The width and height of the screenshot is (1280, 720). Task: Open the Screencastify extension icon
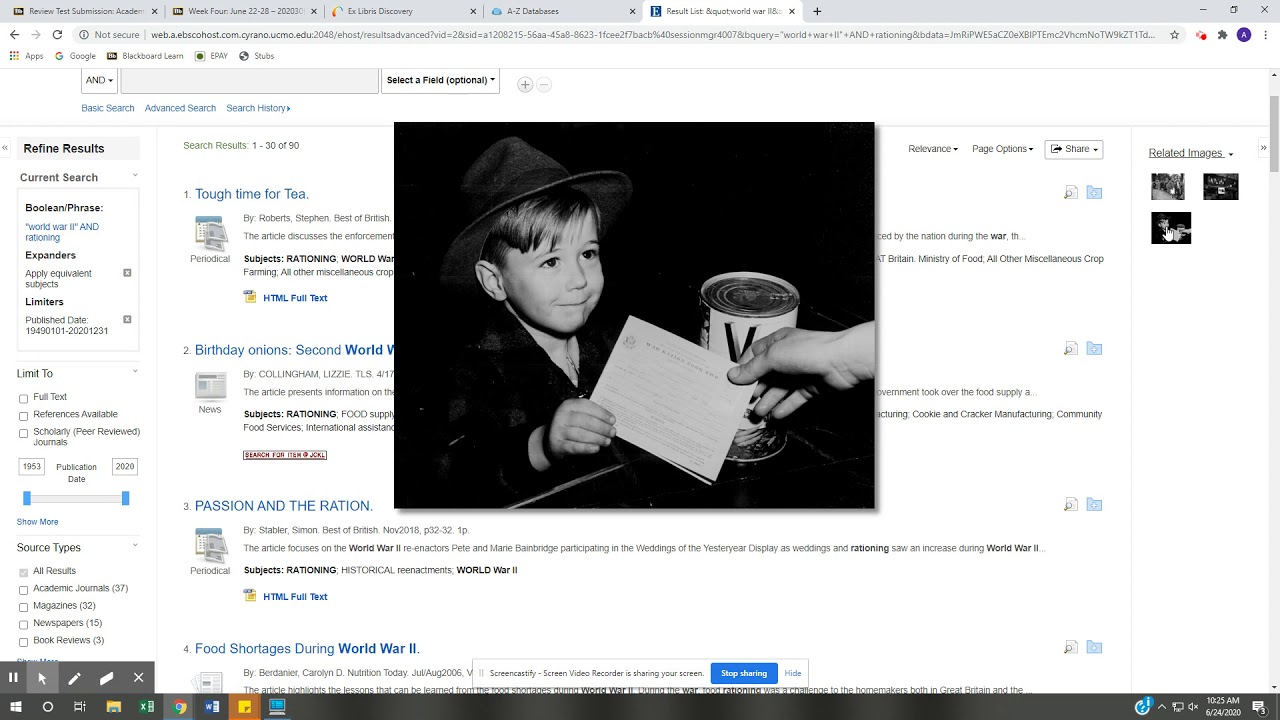point(1201,34)
